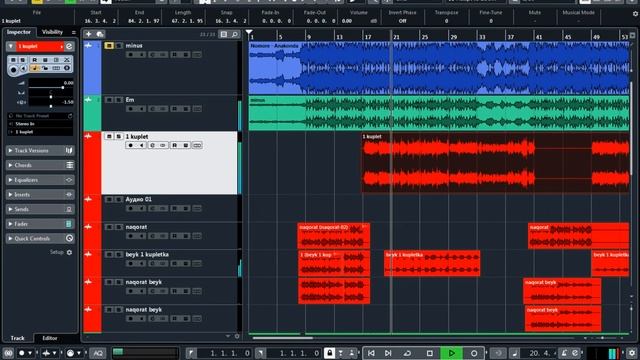Click the left locator flag icon
The width and height of the screenshot is (640, 360).
click(191, 353)
